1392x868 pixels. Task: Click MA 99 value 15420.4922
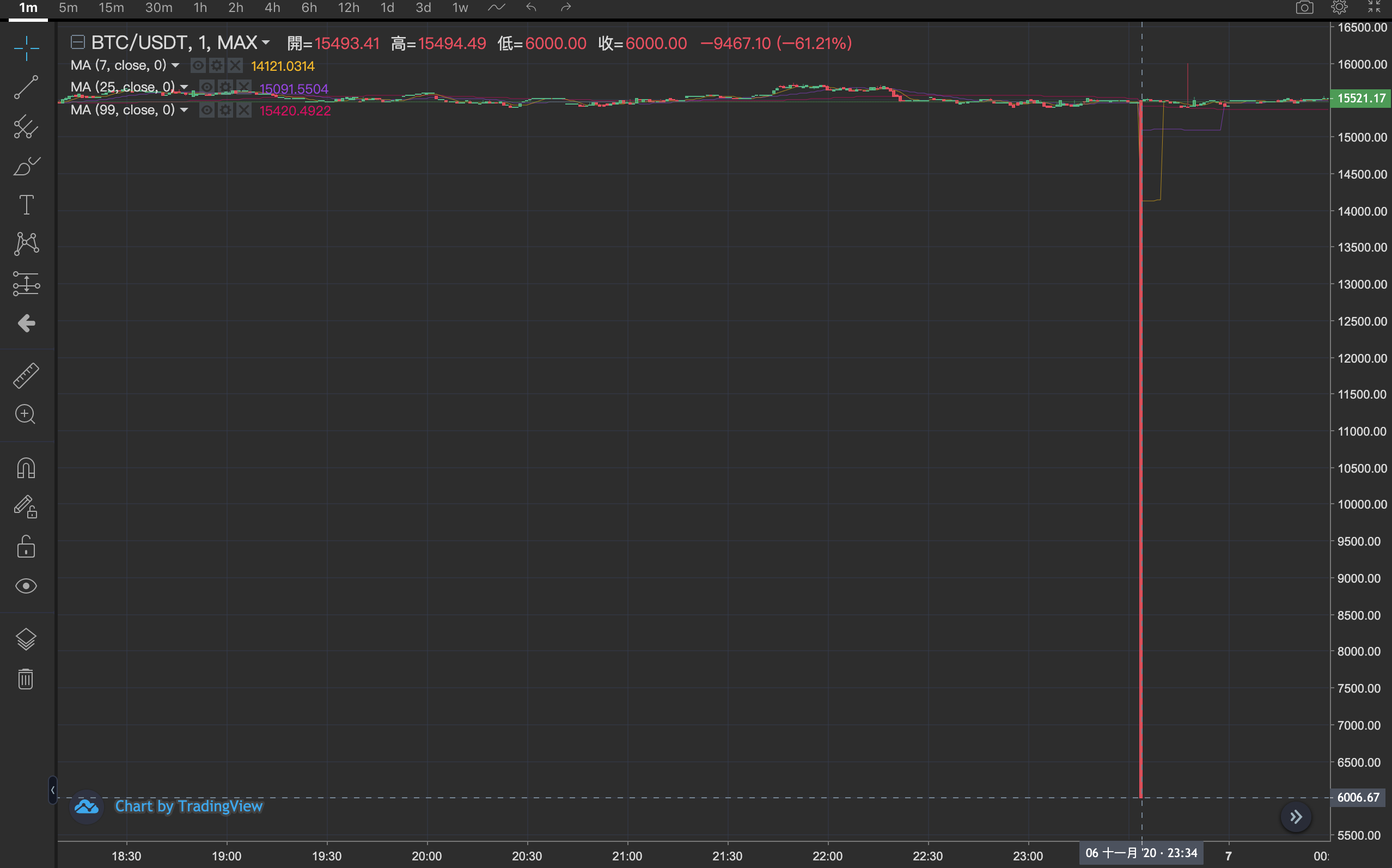295,111
